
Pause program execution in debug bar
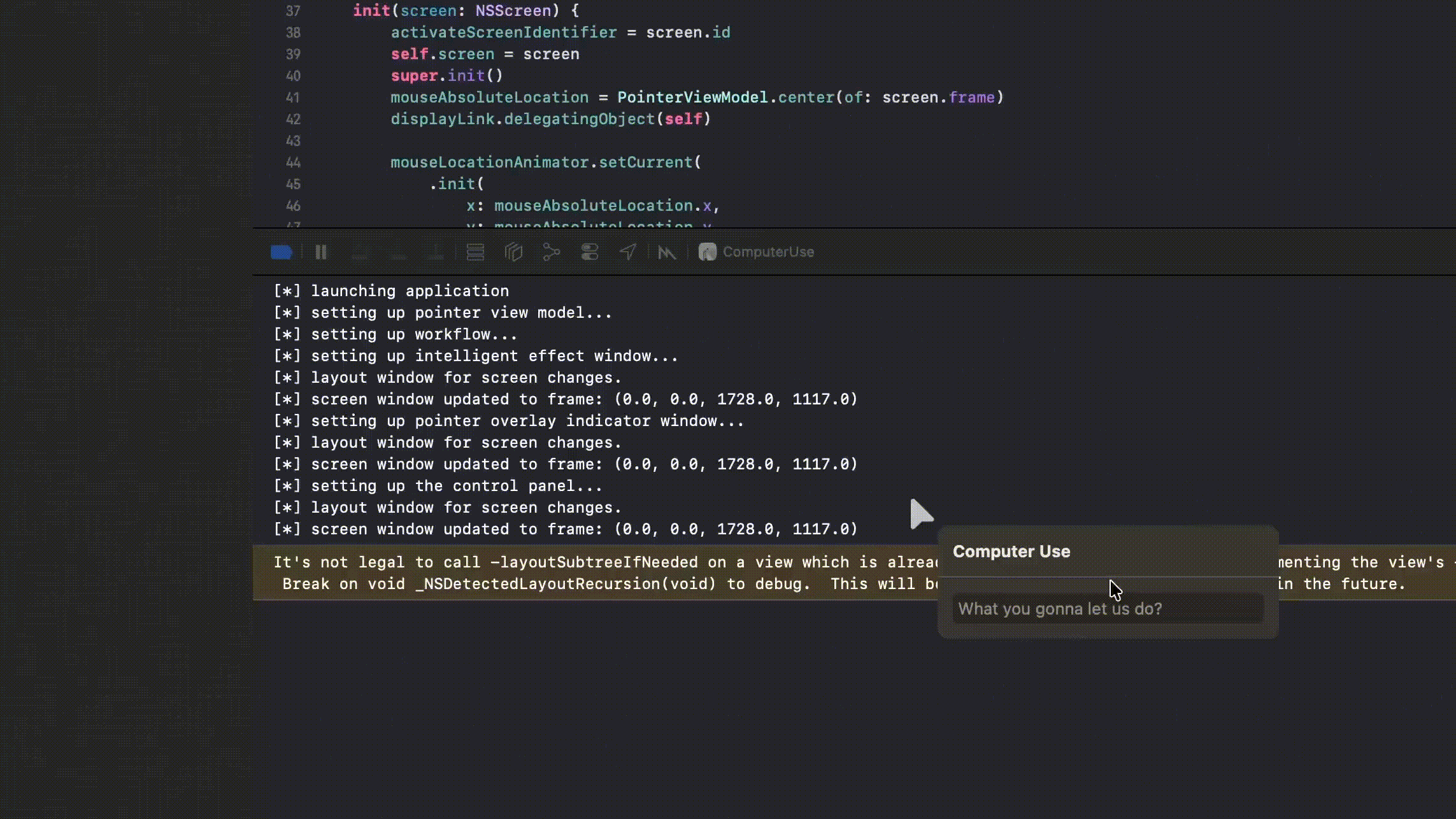(x=321, y=252)
